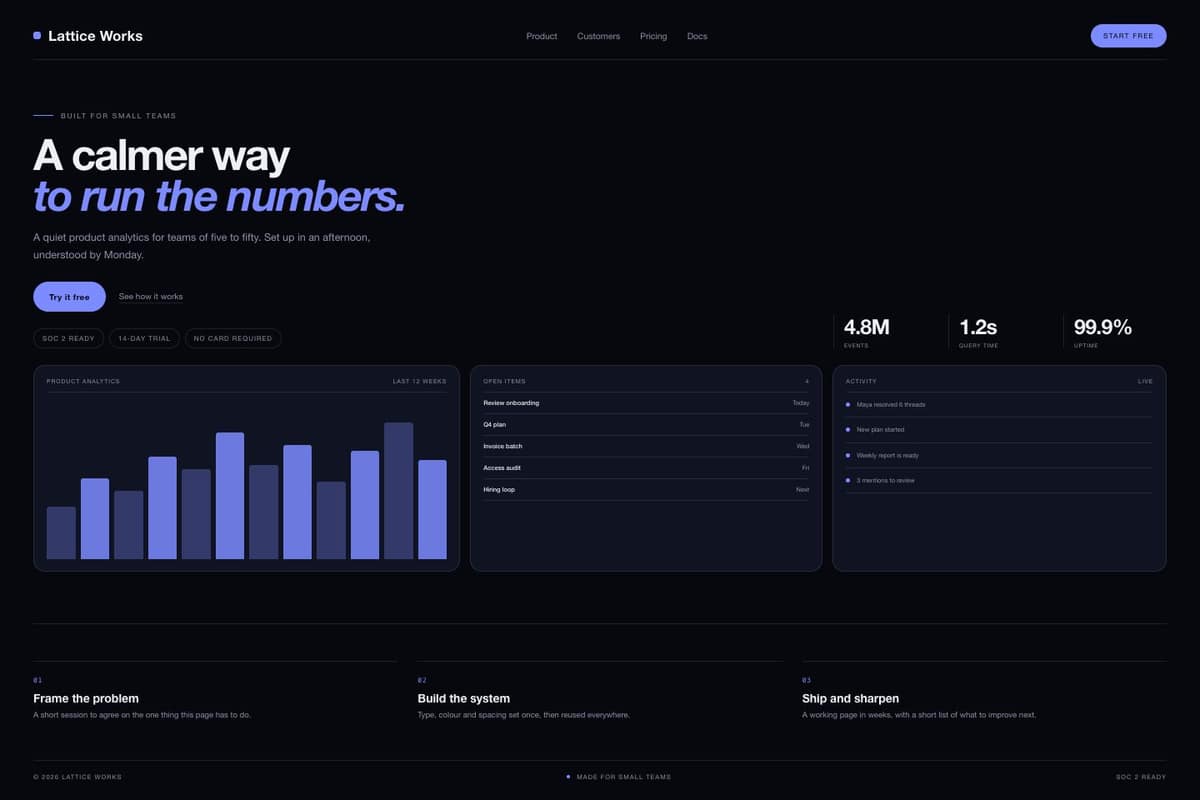Click the OPEN ITEMS card heading
Image resolution: width=1200 pixels, height=800 pixels.
point(504,381)
